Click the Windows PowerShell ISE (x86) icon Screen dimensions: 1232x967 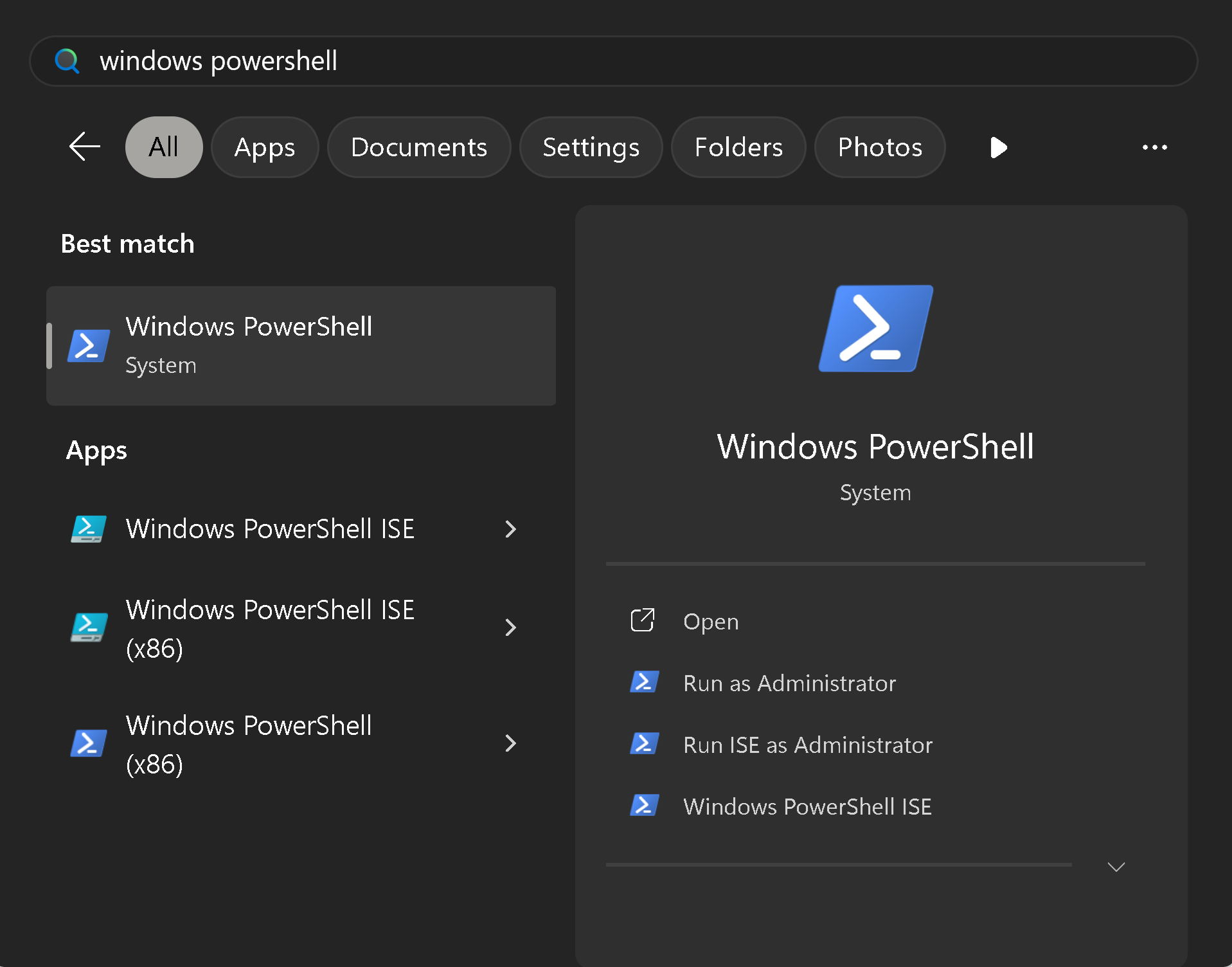pyautogui.click(x=88, y=628)
